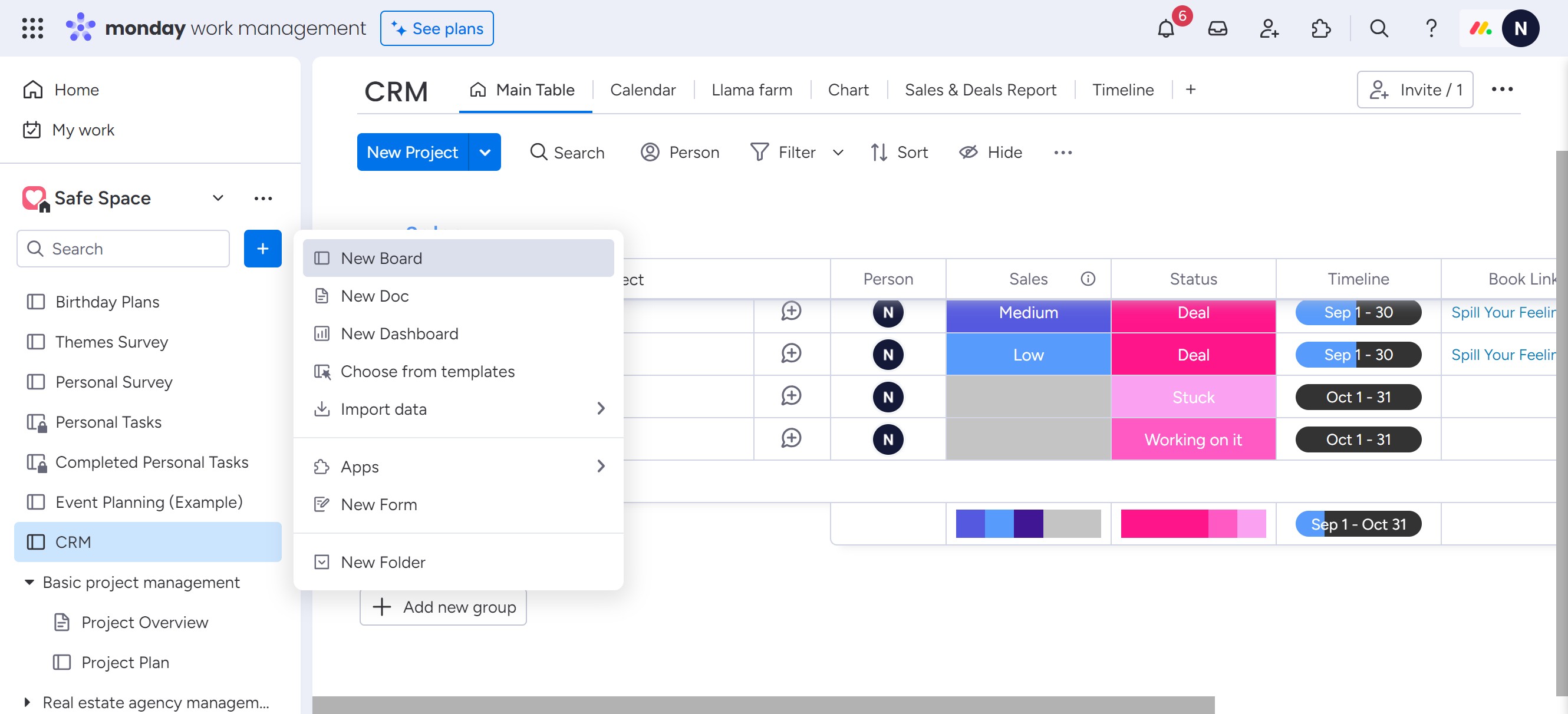The width and height of the screenshot is (1568, 714).
Task: Open the product switcher grid icon
Action: click(x=32, y=29)
